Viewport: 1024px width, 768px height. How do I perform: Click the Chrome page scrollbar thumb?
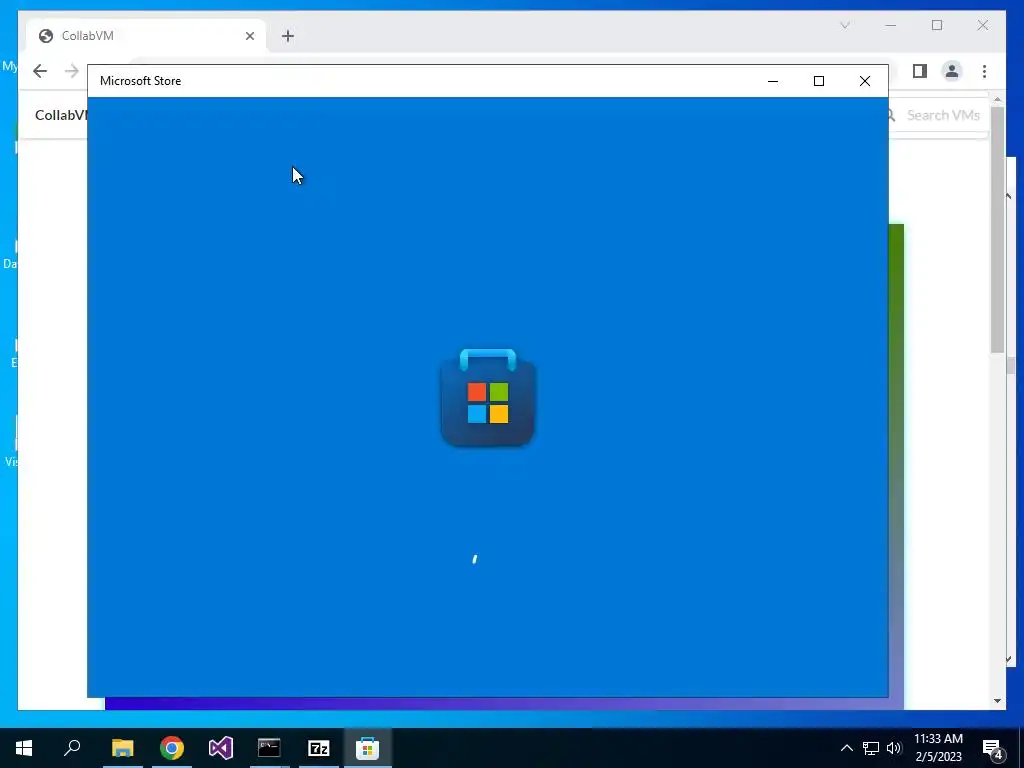coord(997,229)
